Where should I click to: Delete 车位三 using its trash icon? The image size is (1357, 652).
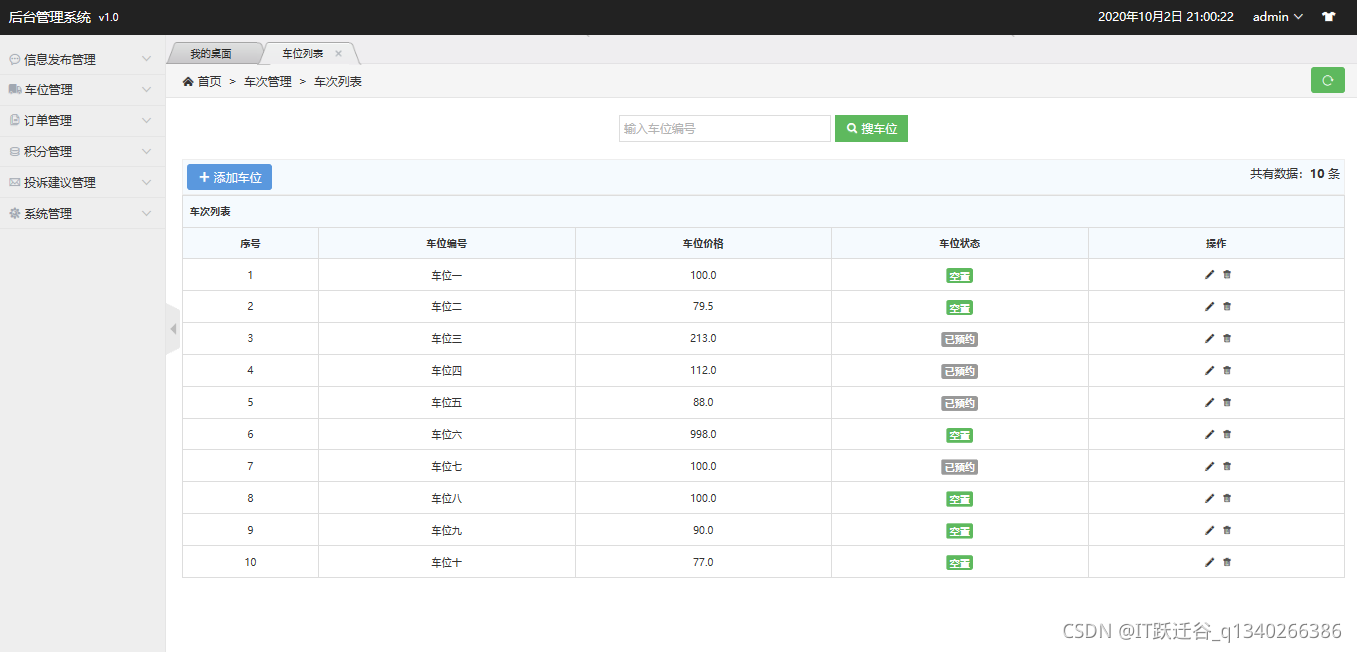click(1227, 338)
